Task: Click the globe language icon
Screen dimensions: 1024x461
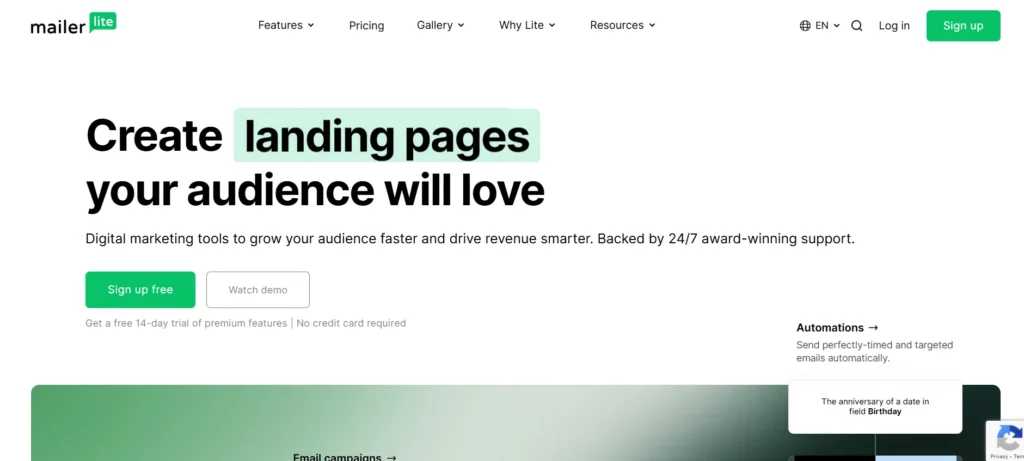Action: [805, 26]
